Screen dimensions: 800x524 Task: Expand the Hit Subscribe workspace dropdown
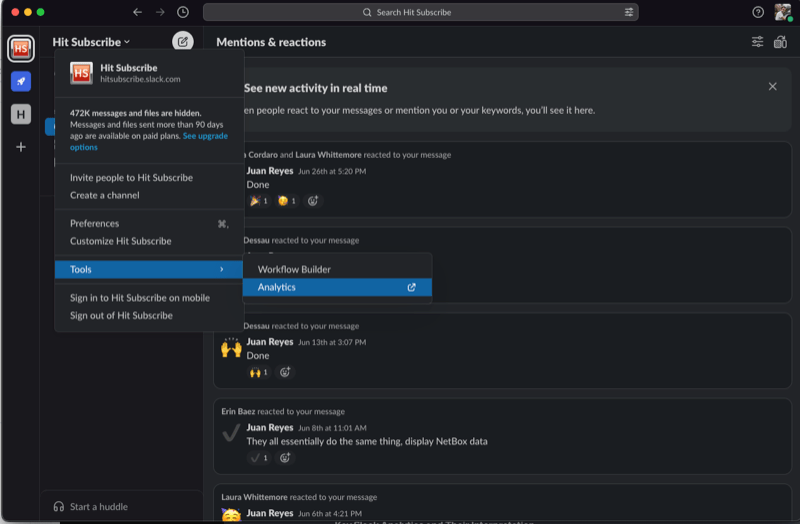[91, 42]
